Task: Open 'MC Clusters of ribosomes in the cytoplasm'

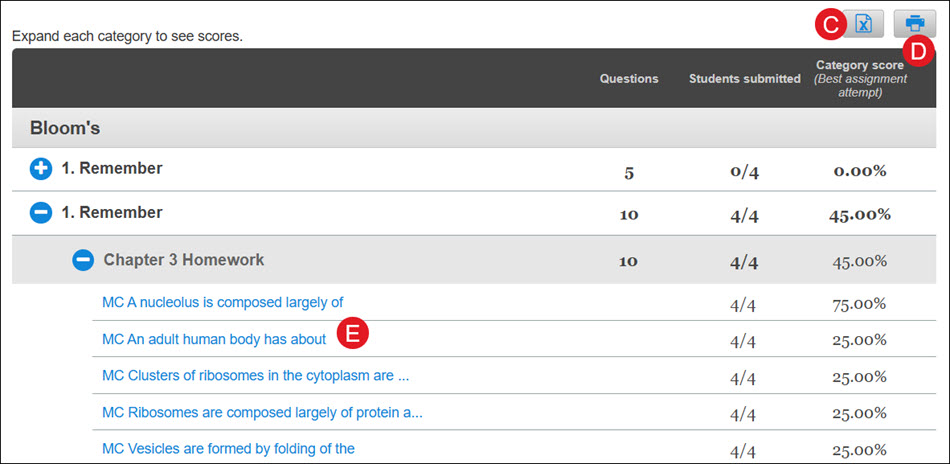Action: [x=256, y=376]
